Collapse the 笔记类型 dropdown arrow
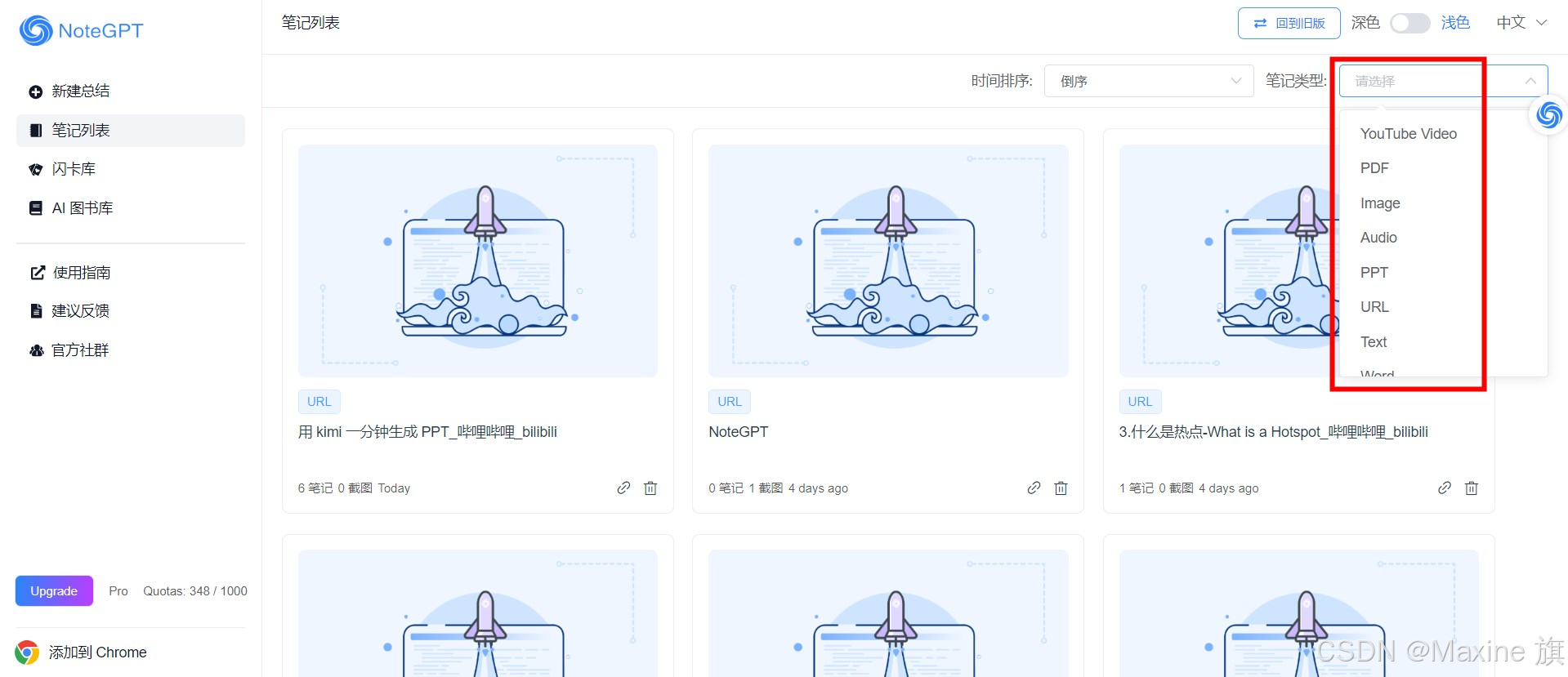The height and width of the screenshot is (677, 1568). [1530, 81]
